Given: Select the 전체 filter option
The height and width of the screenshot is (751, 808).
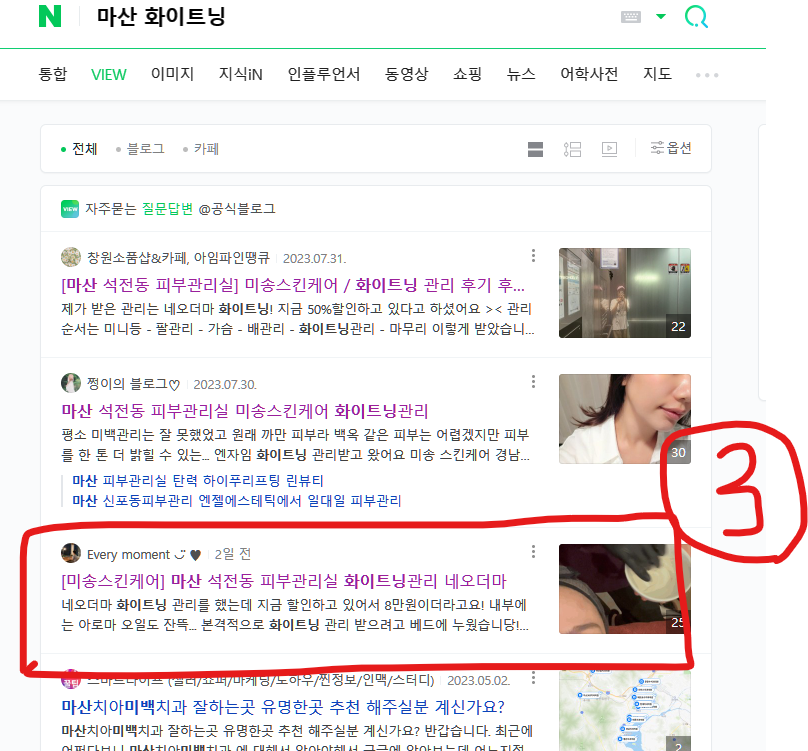Looking at the screenshot, I should (x=79, y=149).
